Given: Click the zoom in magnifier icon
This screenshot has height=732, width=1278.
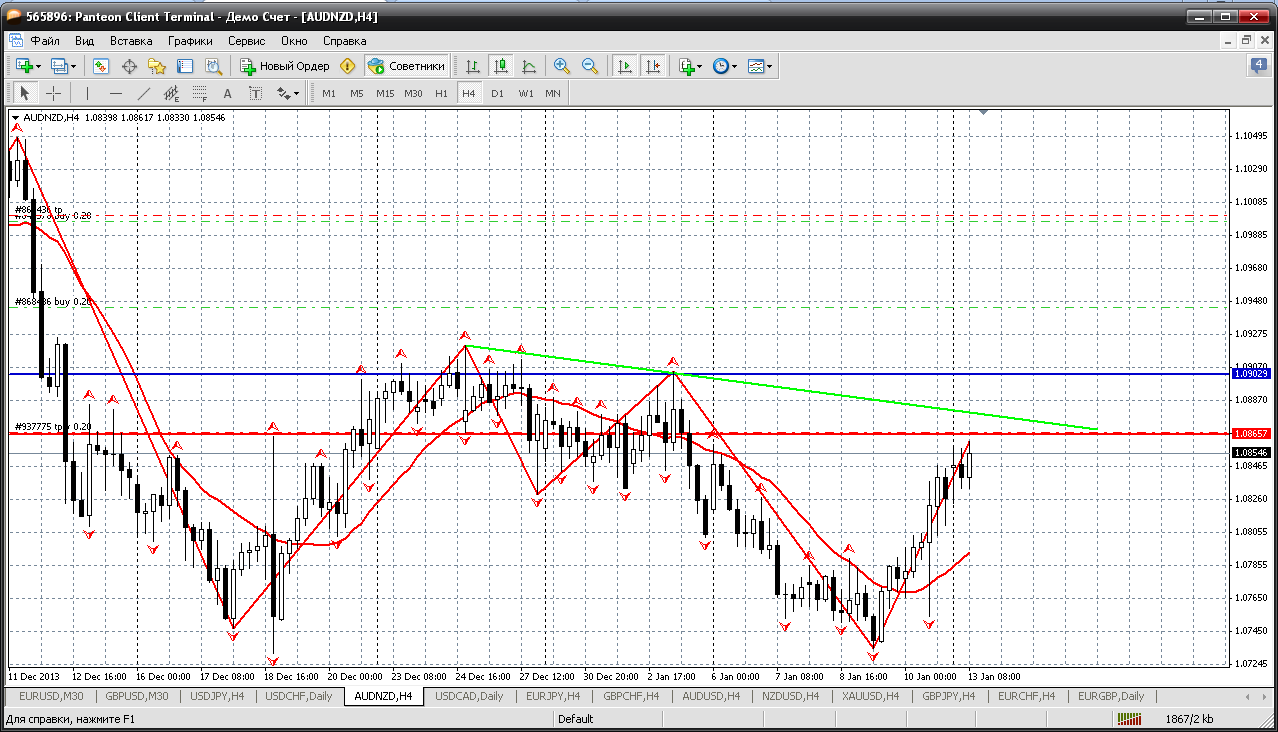Looking at the screenshot, I should 562,66.
